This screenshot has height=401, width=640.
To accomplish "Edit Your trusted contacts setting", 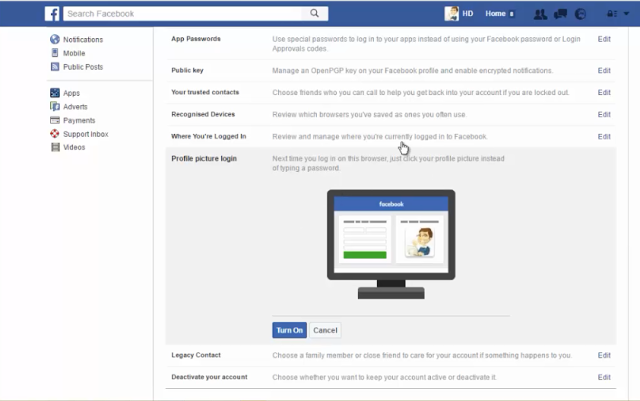I will point(604,93).
